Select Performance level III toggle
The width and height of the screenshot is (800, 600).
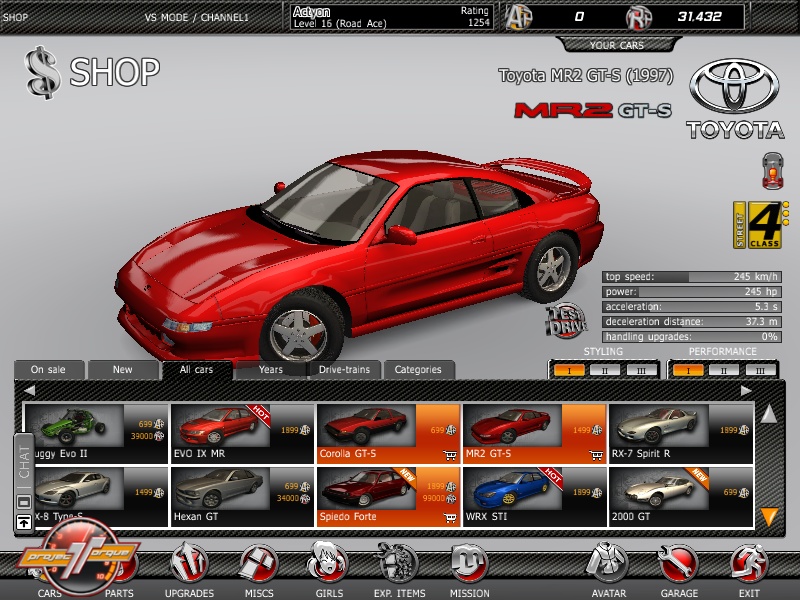760,370
